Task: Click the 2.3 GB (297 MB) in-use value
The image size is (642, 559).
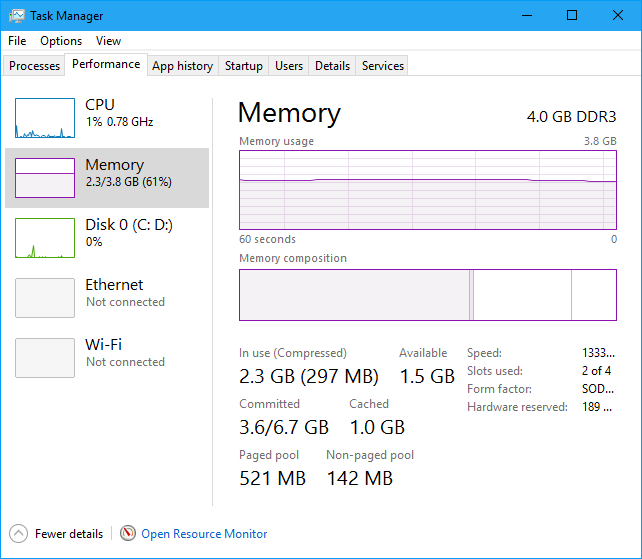Action: [309, 376]
